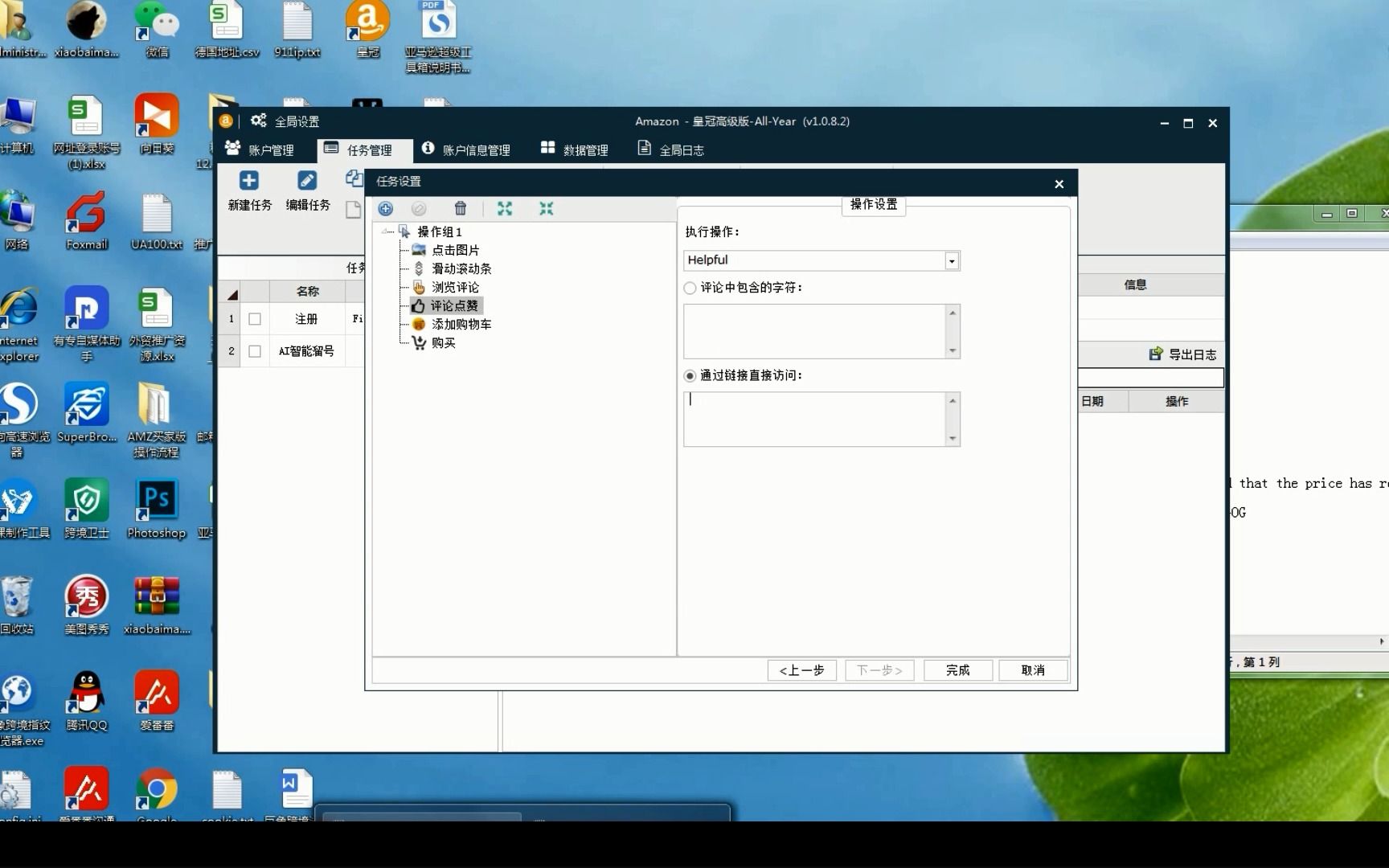Viewport: 1389px width, 868px height.
Task: Click the delete trash icon in task settings
Action: 461,209
